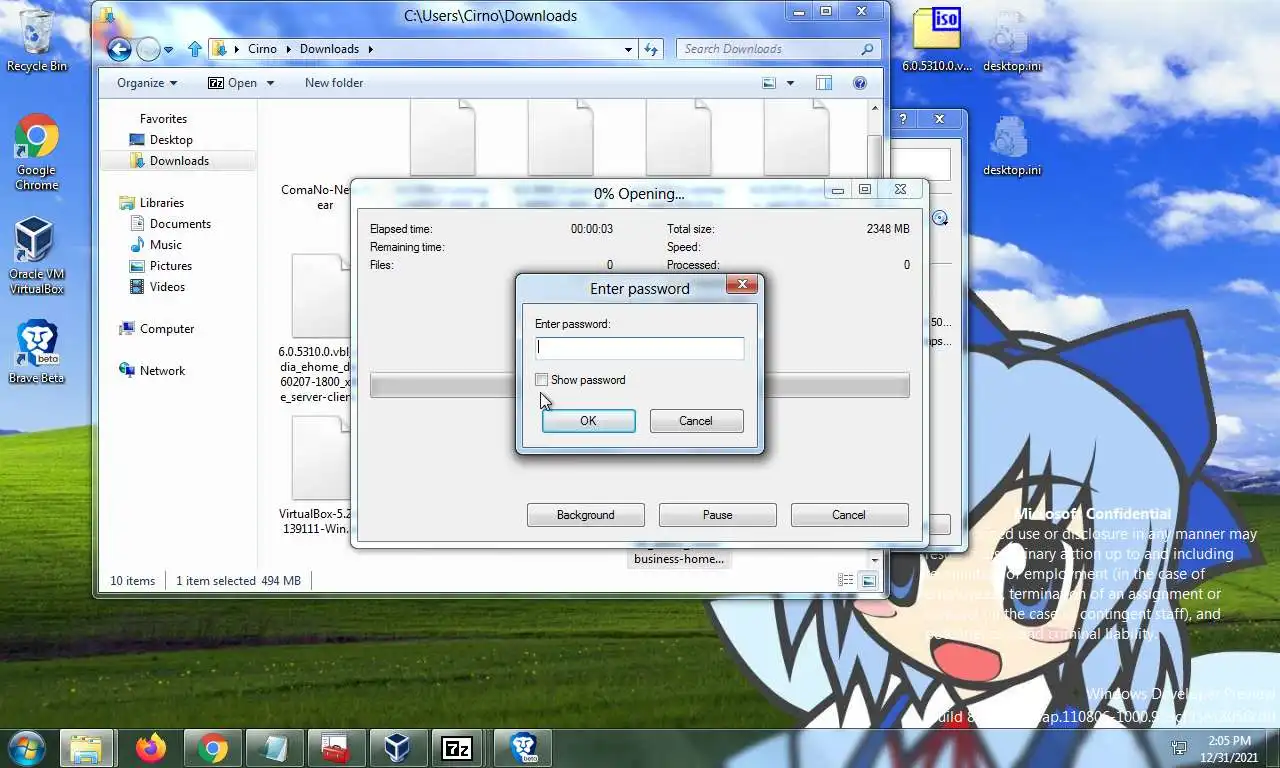Image resolution: width=1280 pixels, height=768 pixels.
Task: Toggle the preview pane icon
Action: pyautogui.click(x=824, y=83)
